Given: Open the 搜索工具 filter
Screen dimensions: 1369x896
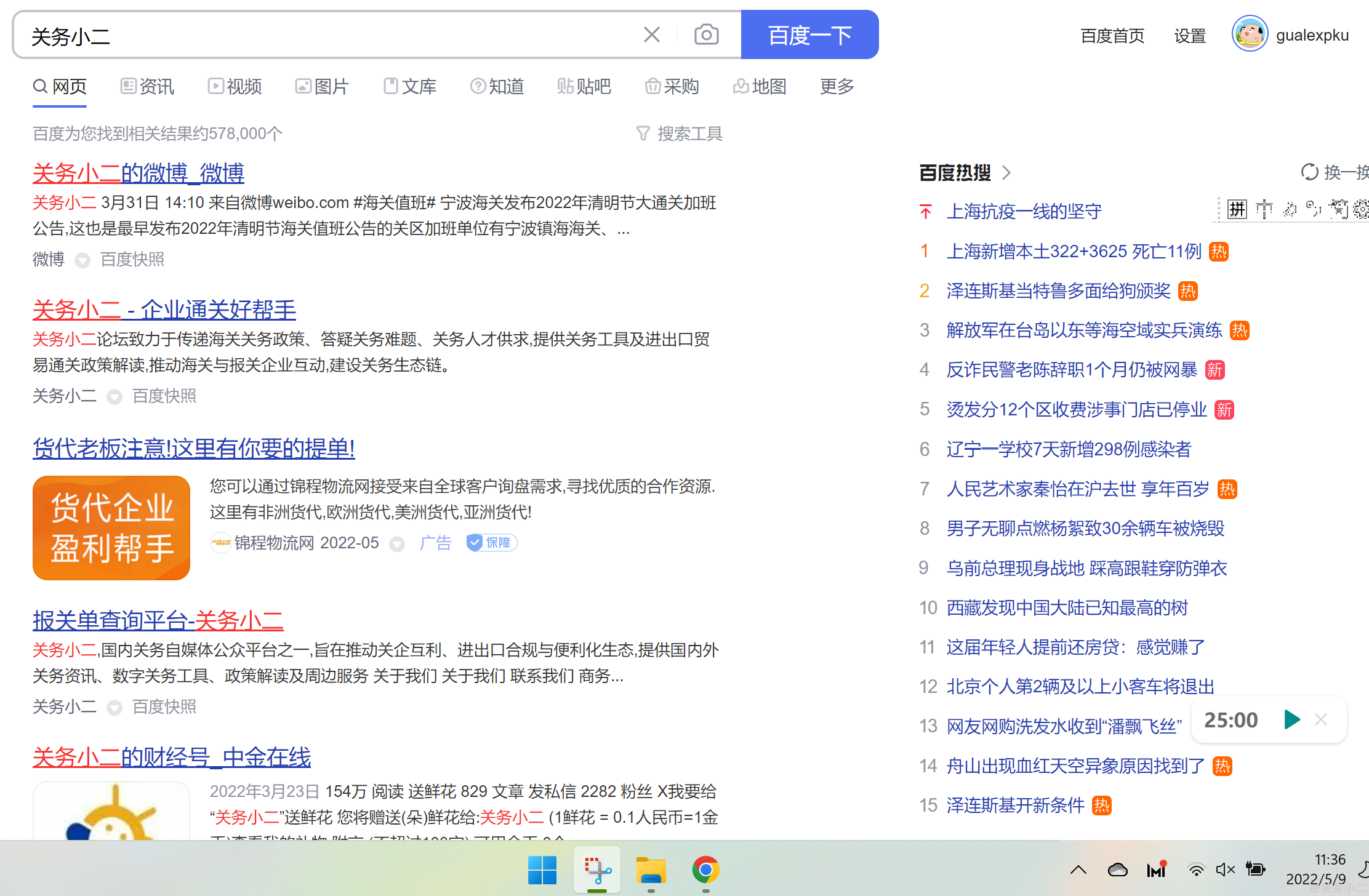Looking at the screenshot, I should tap(679, 134).
